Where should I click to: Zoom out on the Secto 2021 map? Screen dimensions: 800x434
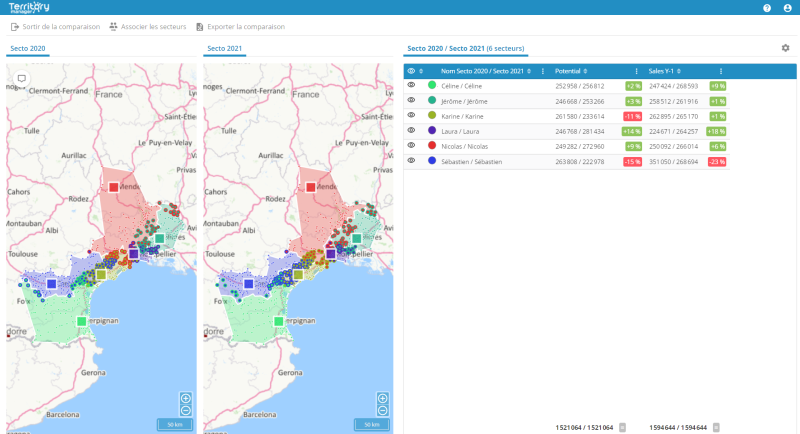tap(381, 410)
